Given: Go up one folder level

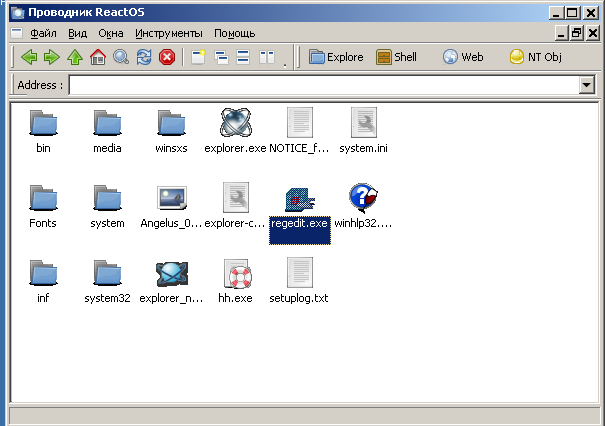Looking at the screenshot, I should click(75, 57).
